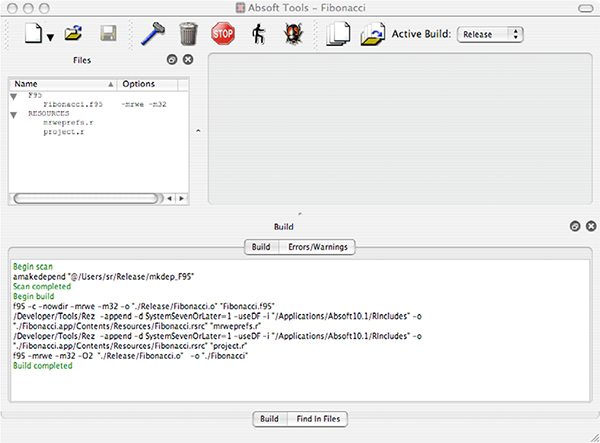Click the splitter caret above the Build panel
600x443 pixels.
pos(300,213)
